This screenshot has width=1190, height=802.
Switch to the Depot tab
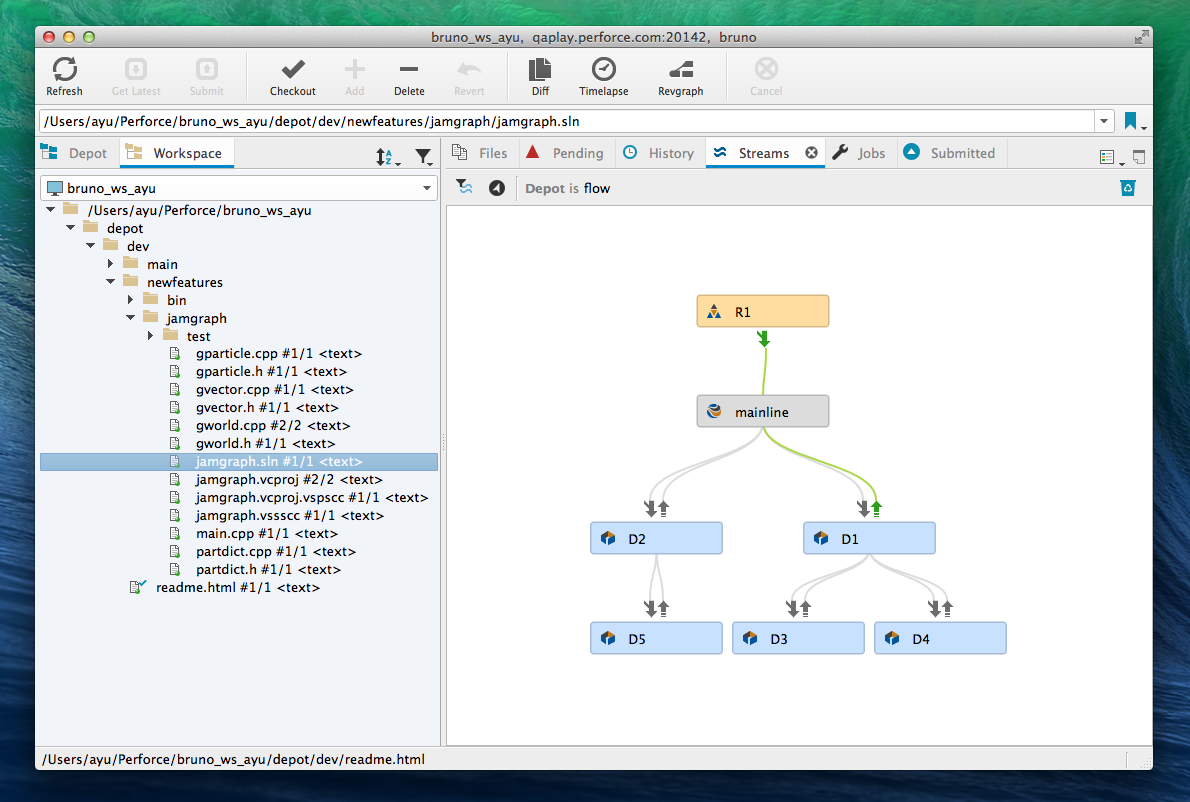tap(76, 153)
